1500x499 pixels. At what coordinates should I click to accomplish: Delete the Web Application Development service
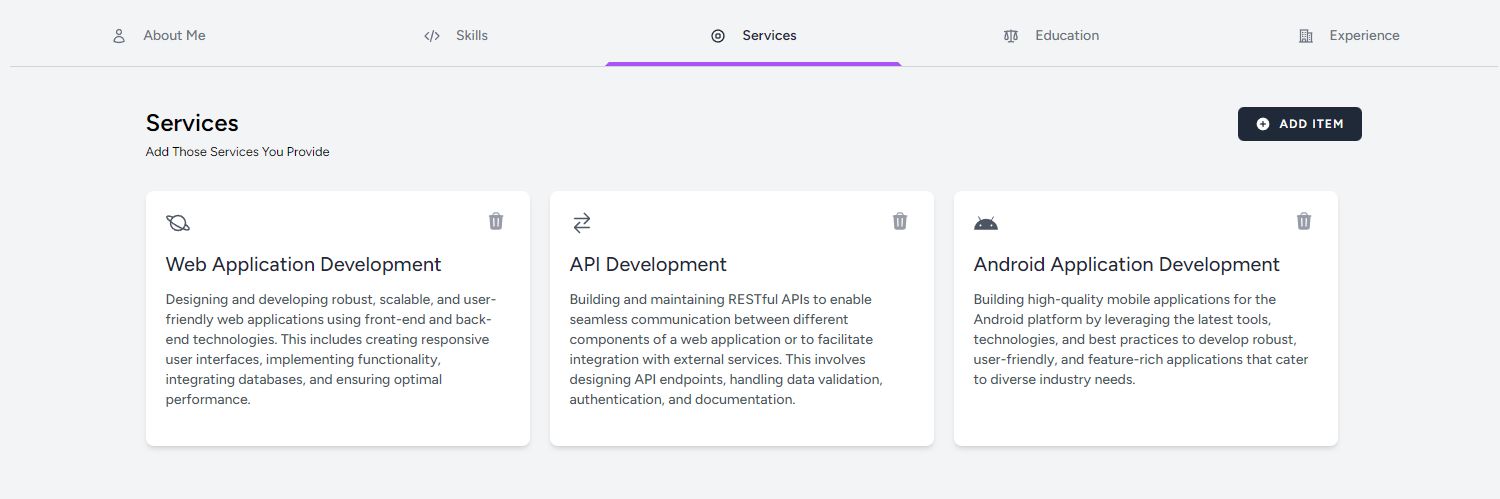coord(496,221)
